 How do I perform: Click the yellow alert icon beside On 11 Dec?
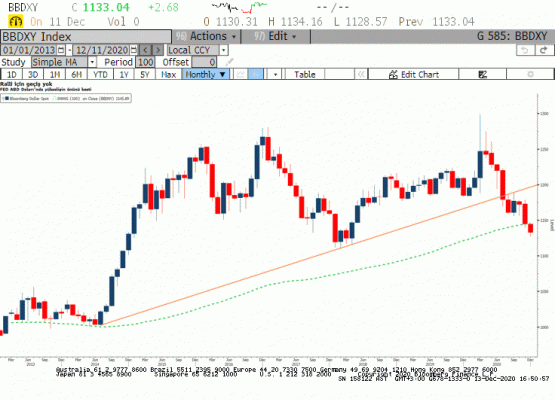(16, 22)
